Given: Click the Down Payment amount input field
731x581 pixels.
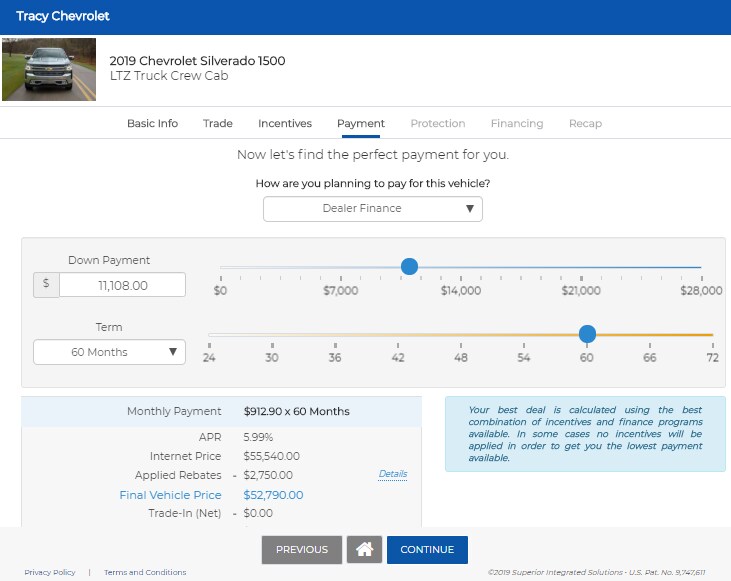Looking at the screenshot, I should [123, 285].
